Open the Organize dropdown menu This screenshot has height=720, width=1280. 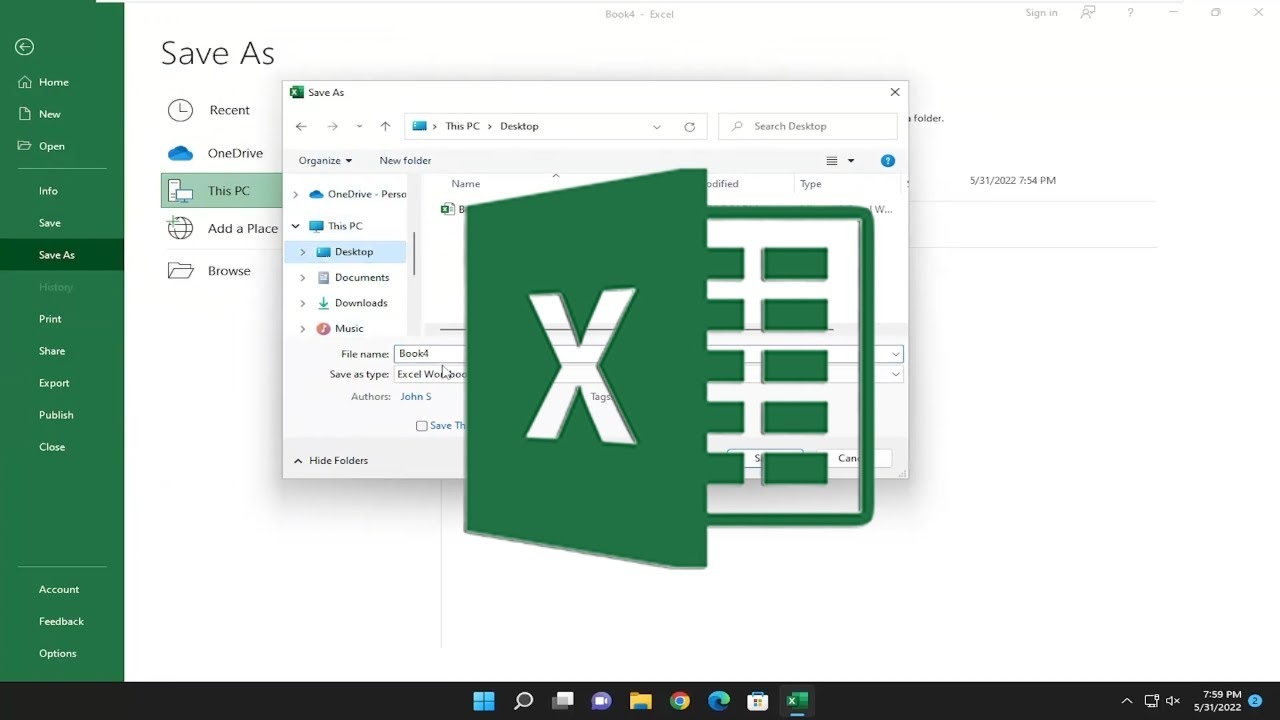[x=325, y=161]
